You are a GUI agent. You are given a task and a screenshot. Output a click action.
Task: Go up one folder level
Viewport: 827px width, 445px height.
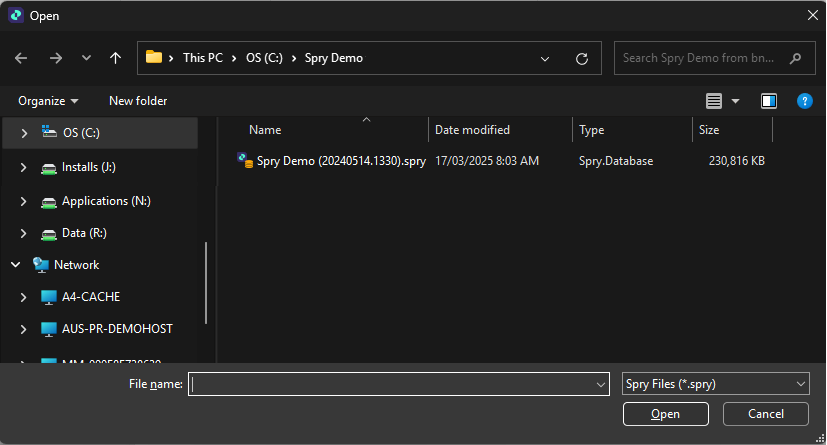point(115,58)
